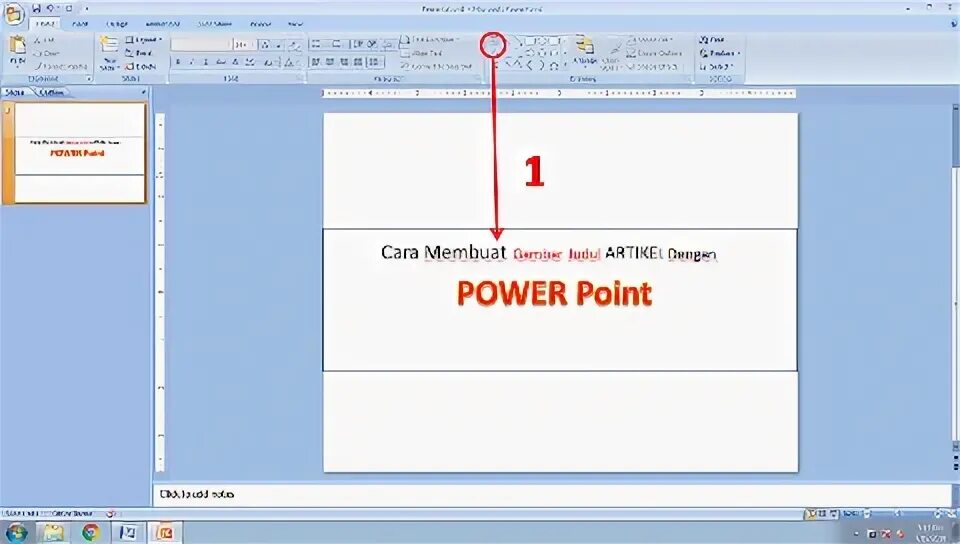Click the Line Spacing icon
Screen dimensions: 960x544
point(387,44)
